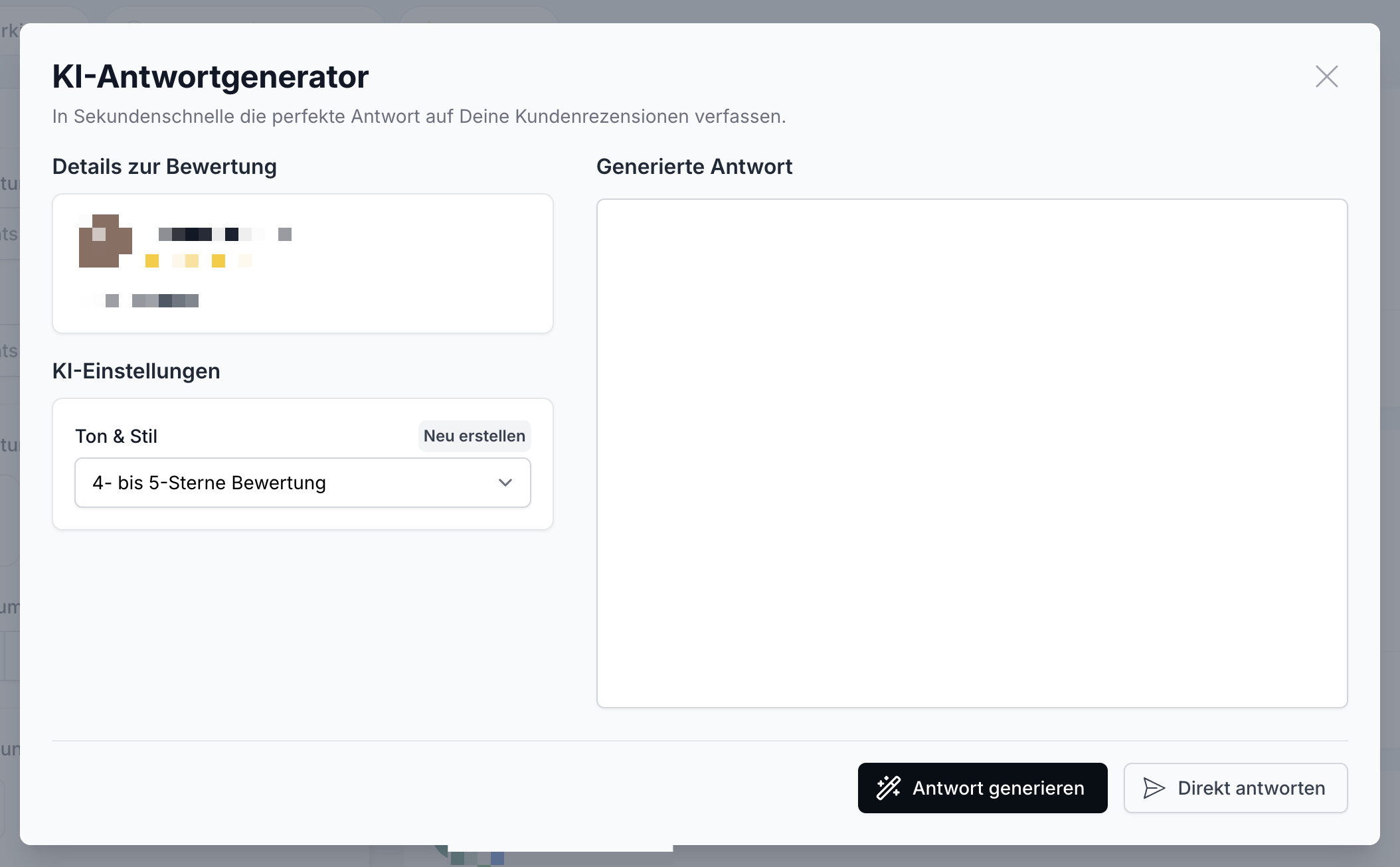This screenshot has width=1400, height=867.
Task: Open the 4- bis 5-Sterne Bewertung dropdown
Action: pos(302,483)
